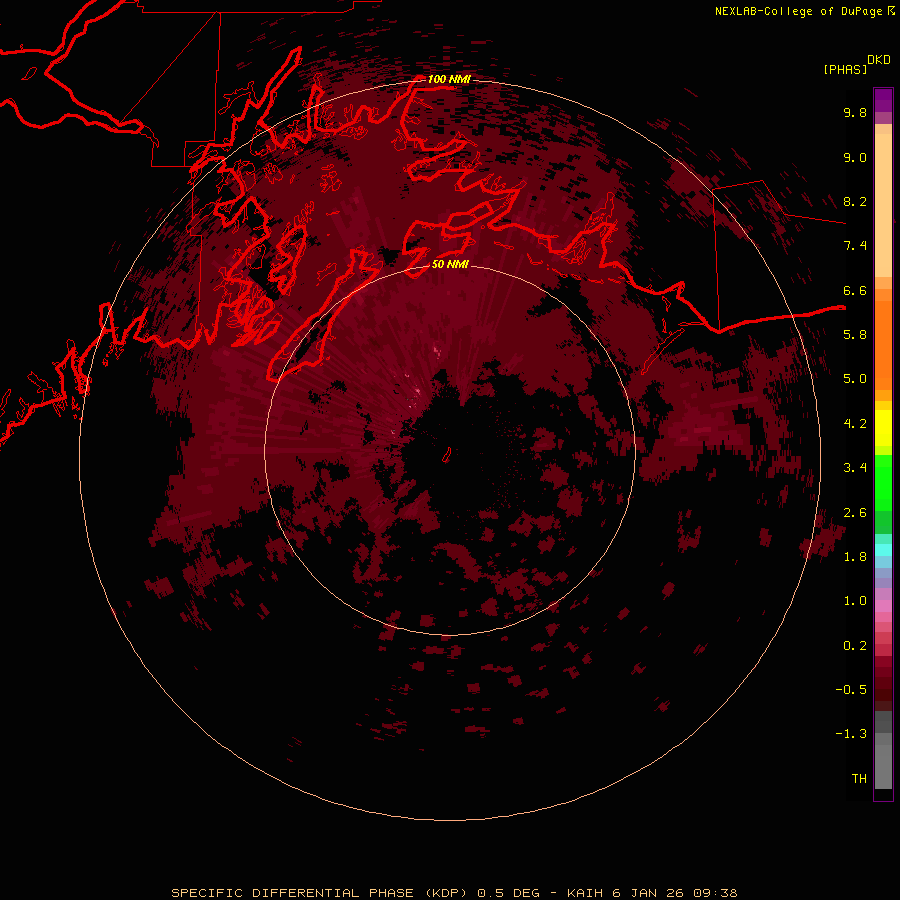This screenshot has width=900, height=900.
Task: Click the 4.2 legend value
Action: (x=855, y=424)
